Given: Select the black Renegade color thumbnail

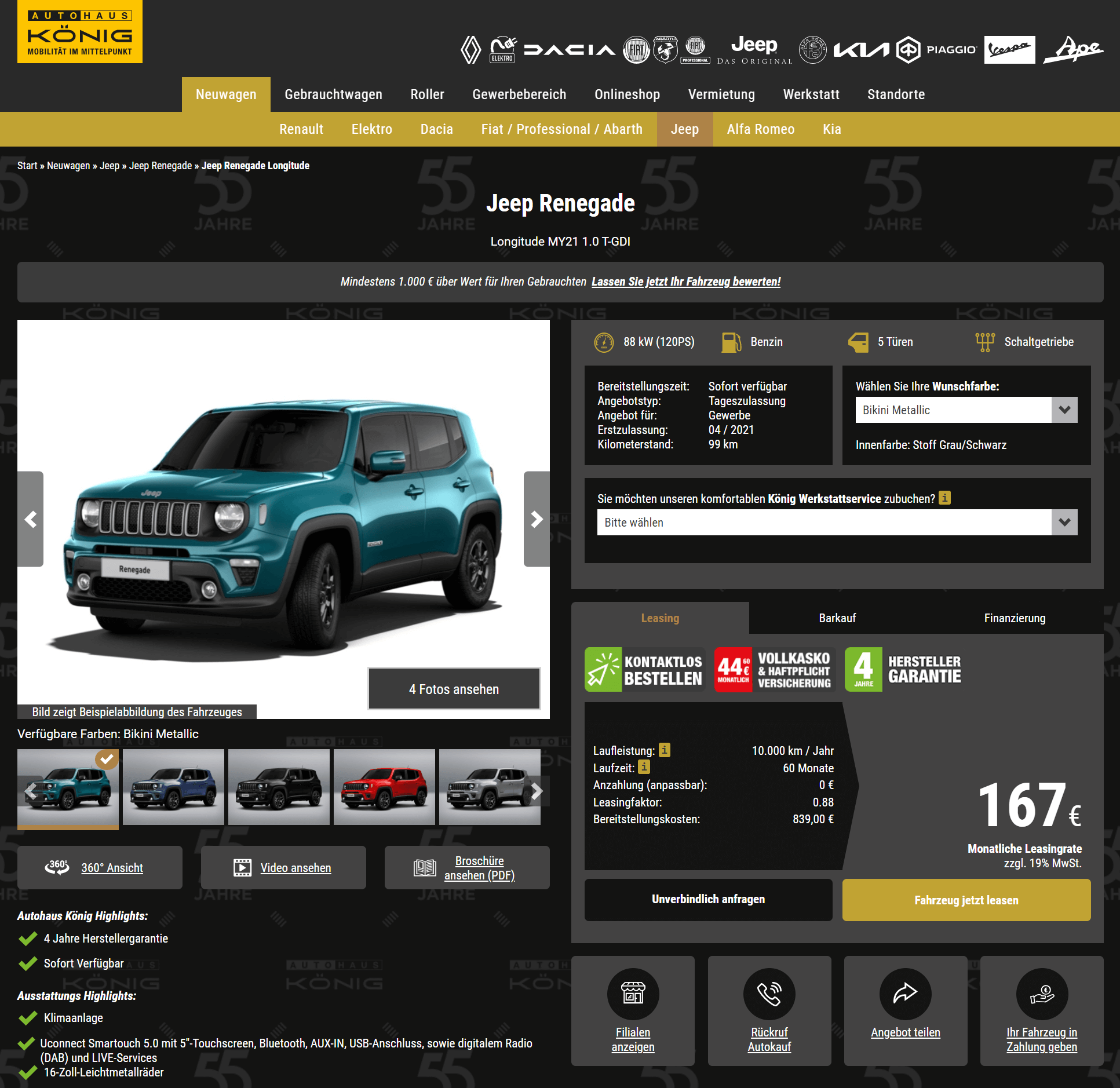Looking at the screenshot, I should (279, 787).
